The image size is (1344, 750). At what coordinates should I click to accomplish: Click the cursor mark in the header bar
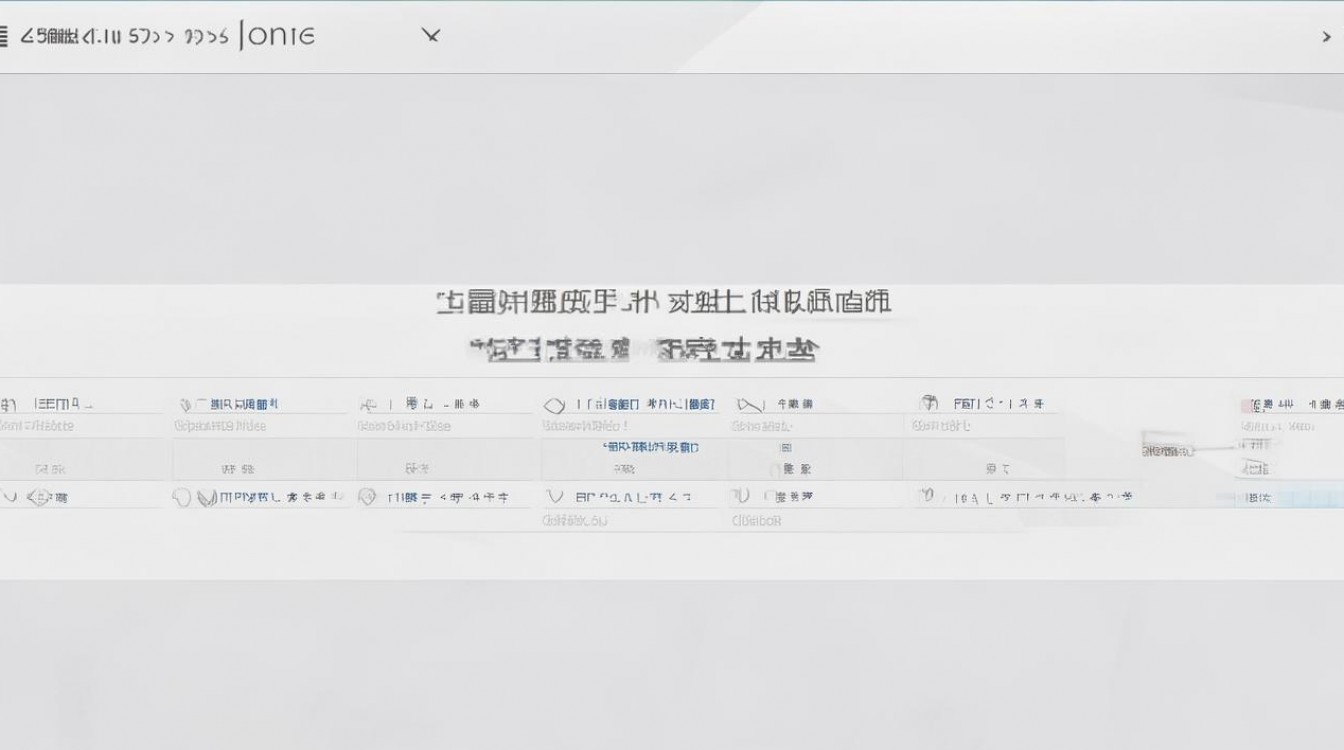430,34
